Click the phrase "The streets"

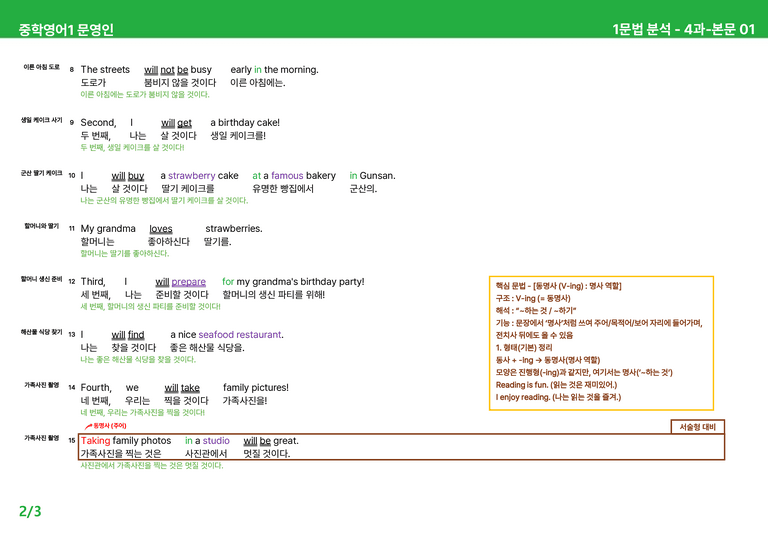pyautogui.click(x=105, y=70)
